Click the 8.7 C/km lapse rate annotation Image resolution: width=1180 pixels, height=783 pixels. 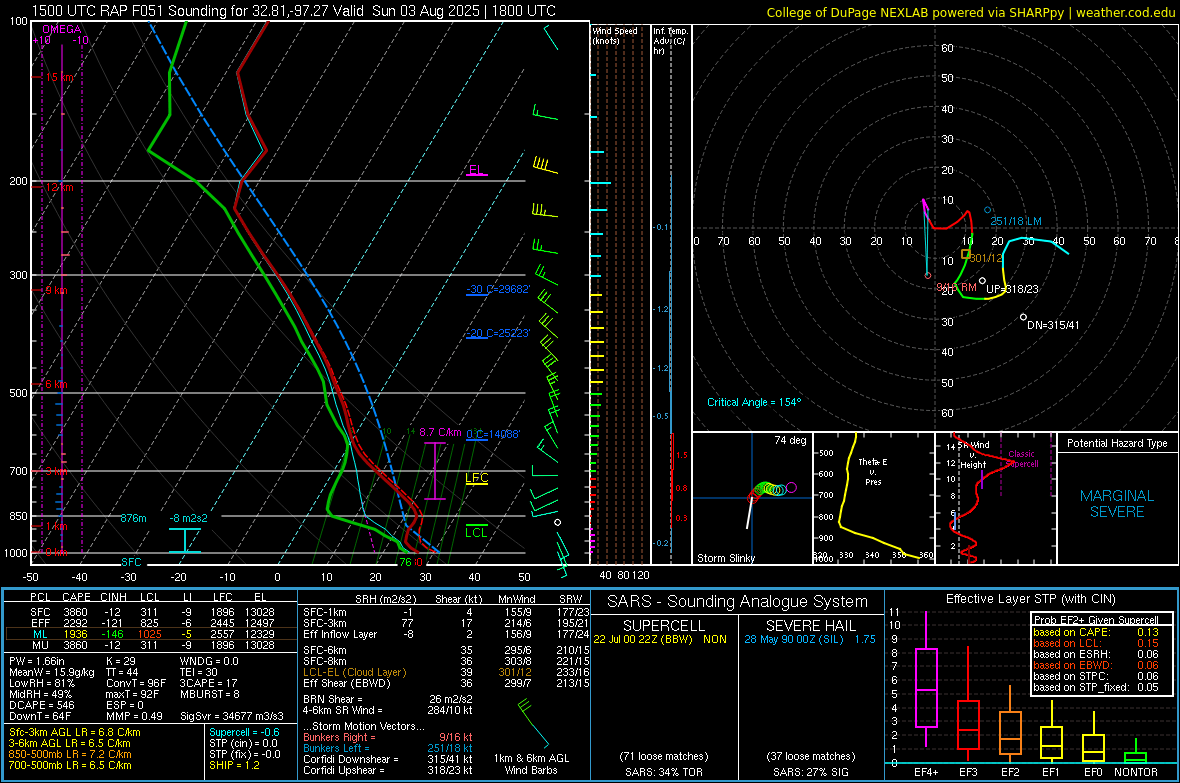[x=440, y=432]
